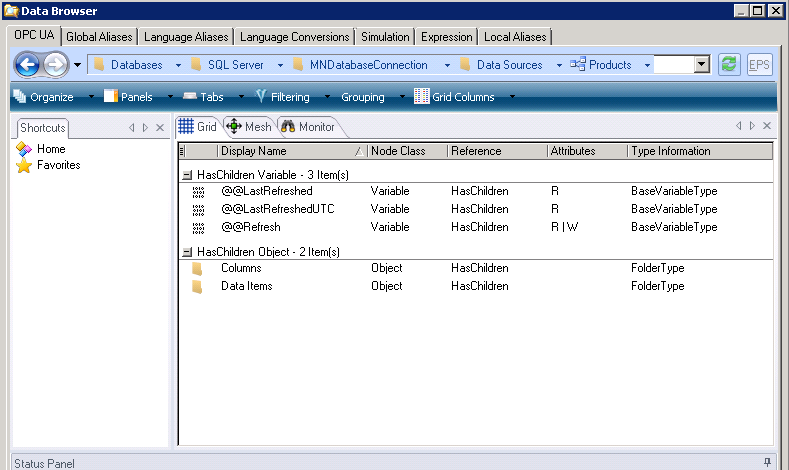Close the Shortcuts panel
Image resolution: width=789 pixels, height=470 pixels.
point(160,128)
